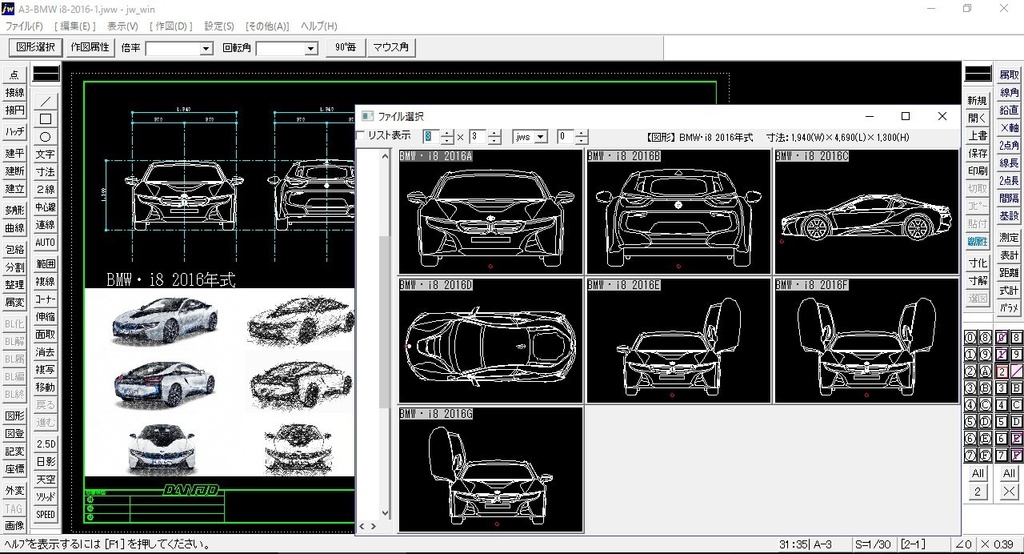Choose the 接線 tangent line tool

pyautogui.click(x=14, y=92)
